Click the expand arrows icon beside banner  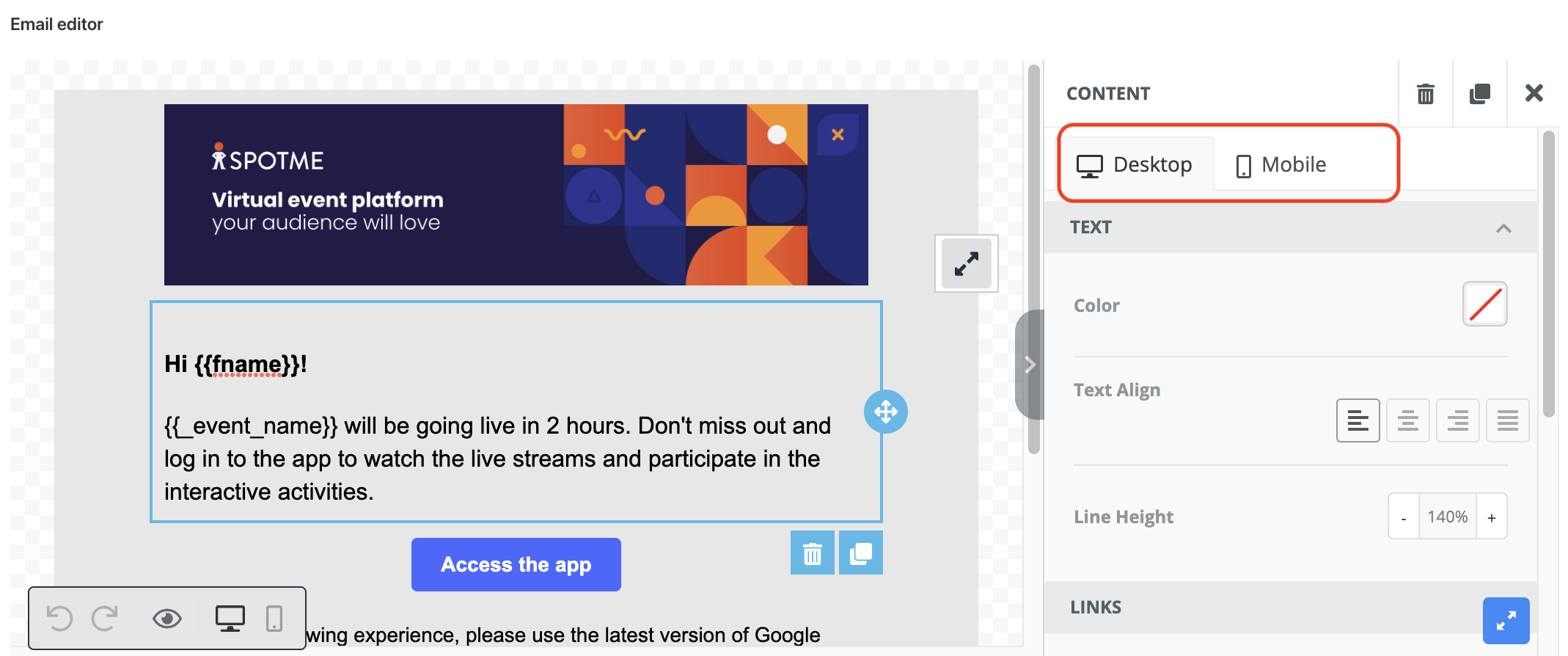(x=967, y=263)
